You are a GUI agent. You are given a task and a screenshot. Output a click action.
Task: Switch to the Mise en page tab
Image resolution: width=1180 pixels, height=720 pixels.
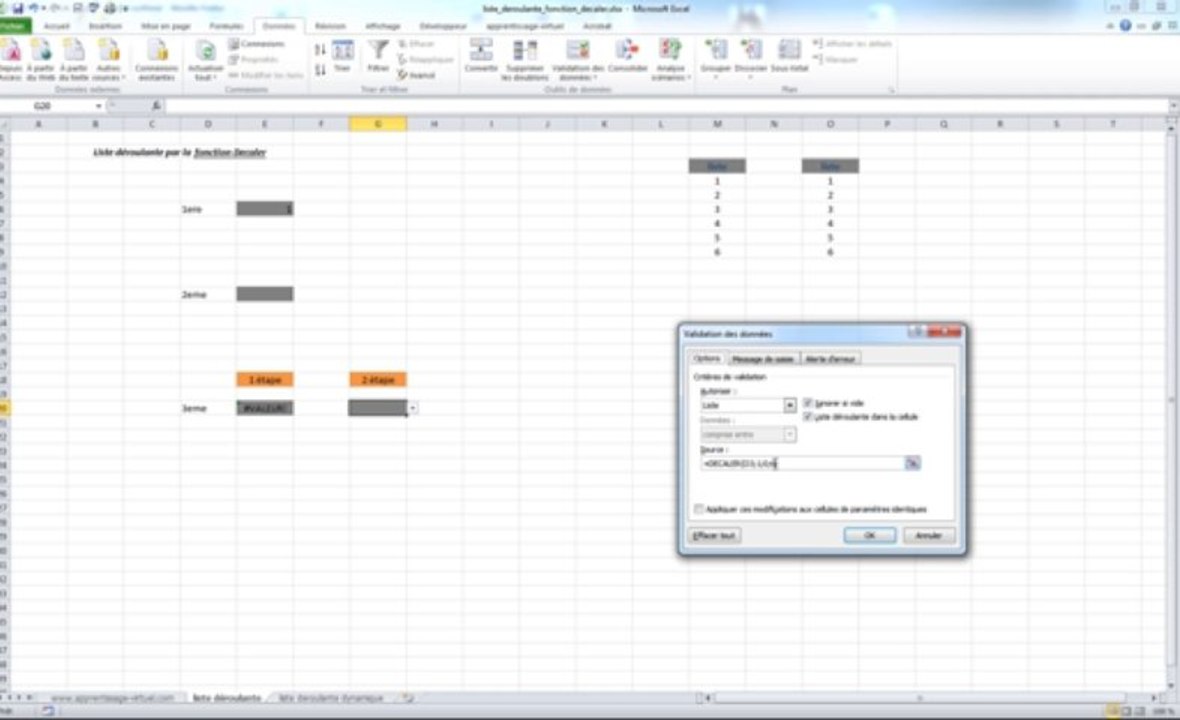coord(166,26)
